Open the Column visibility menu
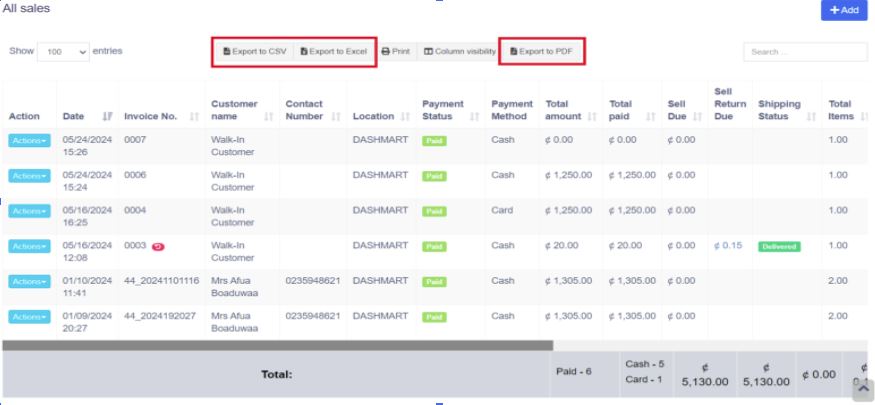 tap(460, 51)
